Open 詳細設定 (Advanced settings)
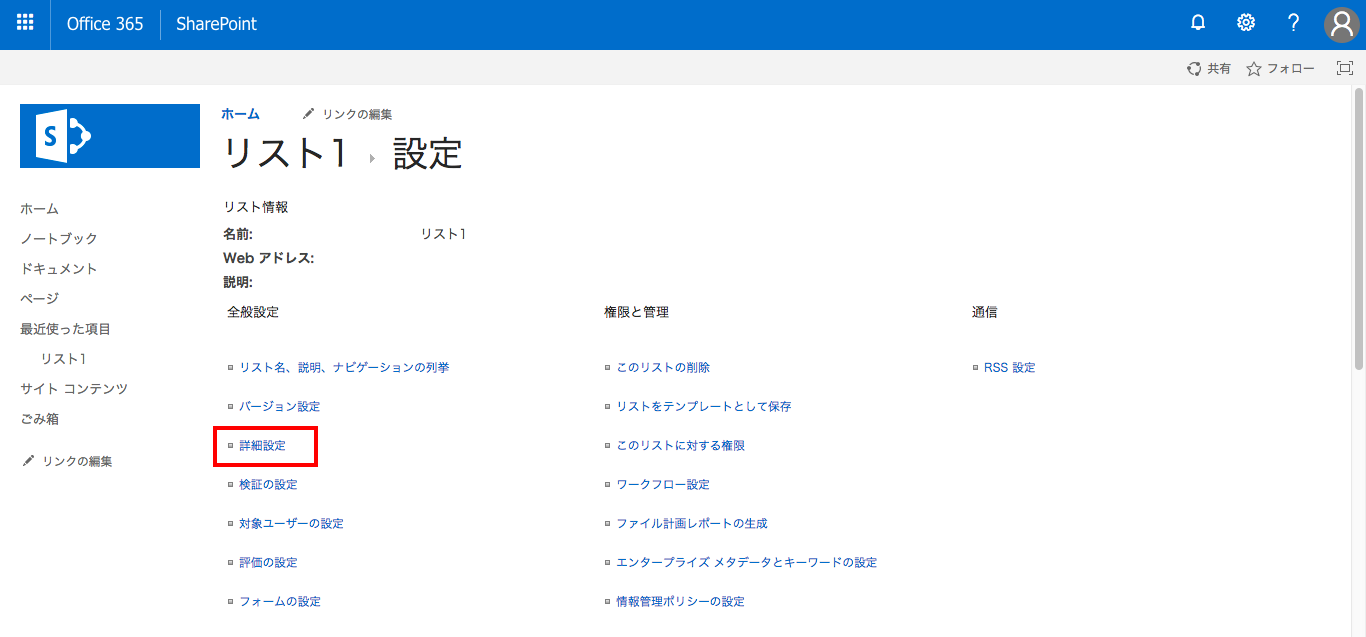1366x637 pixels. tap(264, 445)
